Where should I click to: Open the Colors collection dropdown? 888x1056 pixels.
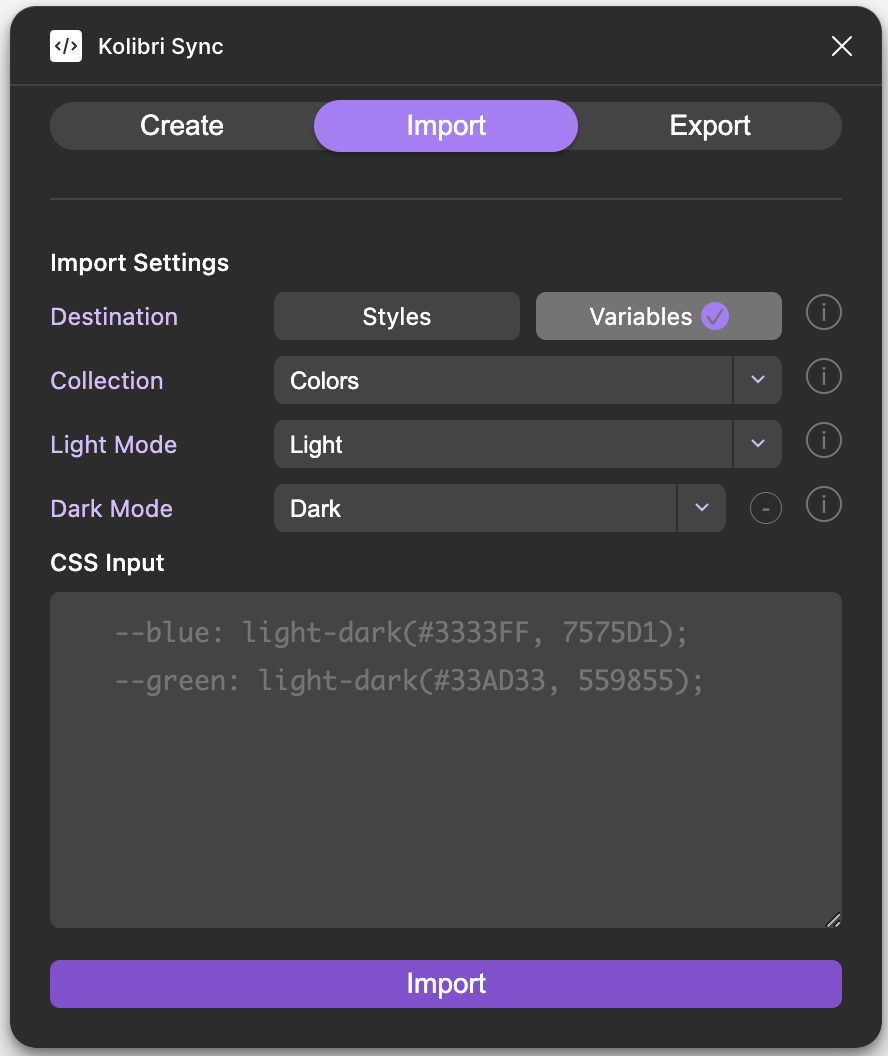pos(503,381)
